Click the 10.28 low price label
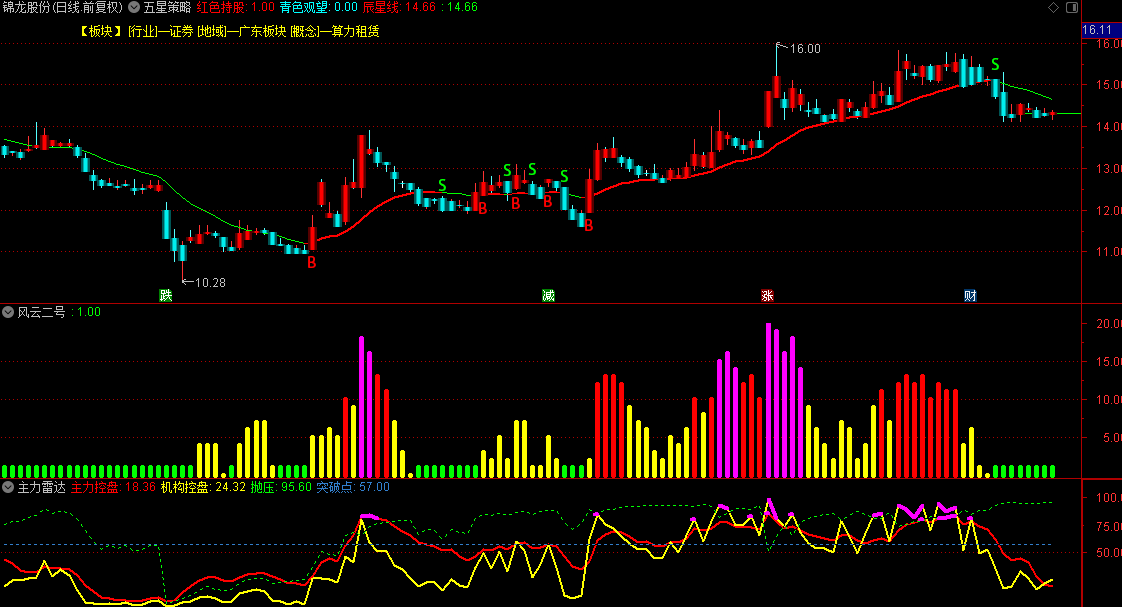The width and height of the screenshot is (1122, 607). [210, 283]
